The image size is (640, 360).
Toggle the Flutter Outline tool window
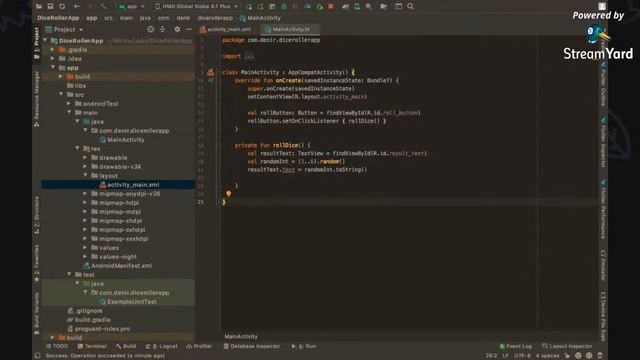pyautogui.click(x=603, y=85)
